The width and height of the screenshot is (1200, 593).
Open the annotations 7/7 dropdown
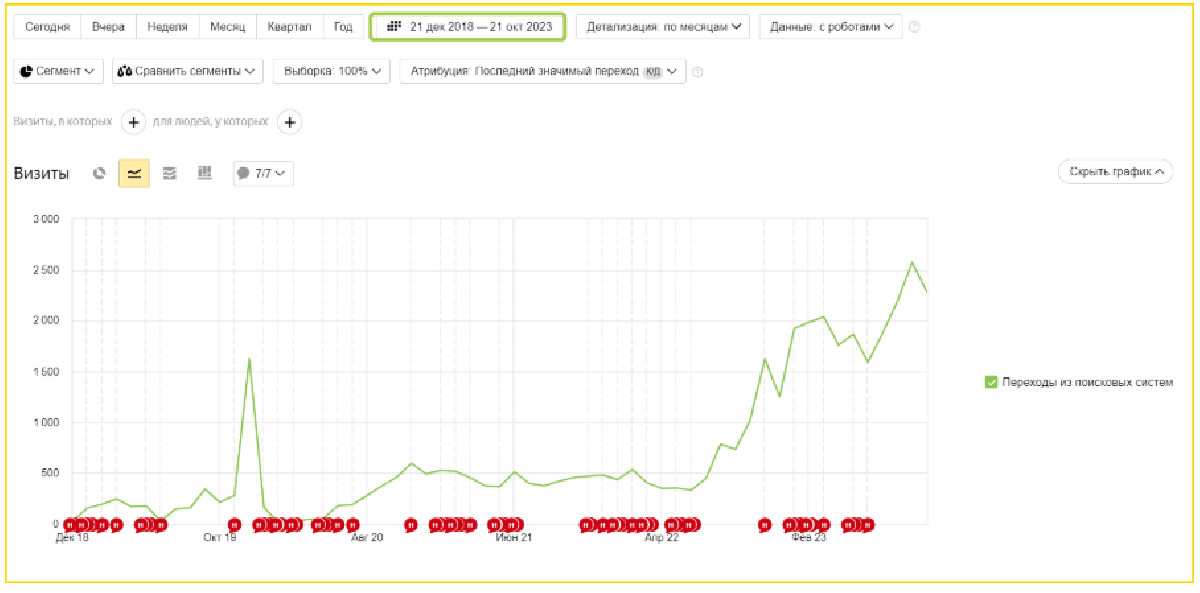tap(263, 173)
